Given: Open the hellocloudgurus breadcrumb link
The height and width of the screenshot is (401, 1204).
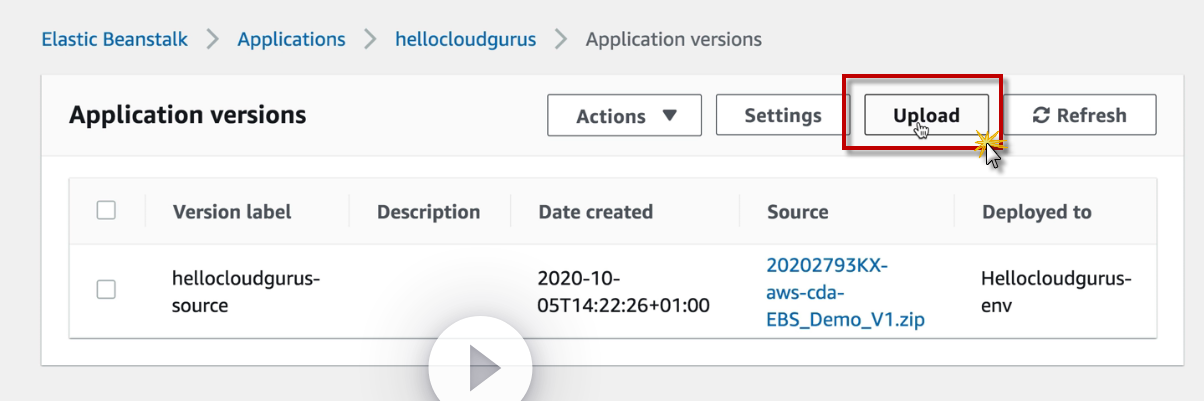Looking at the screenshot, I should pyautogui.click(x=465, y=40).
